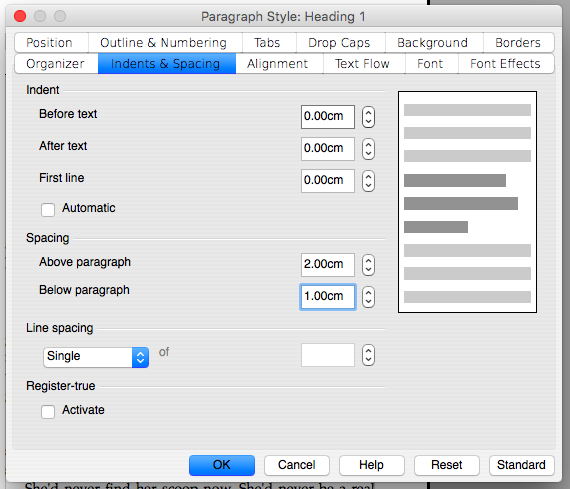Screen dimensions: 570x489
Task: Click the Above paragraph spacing stepper
Action: (x=368, y=265)
